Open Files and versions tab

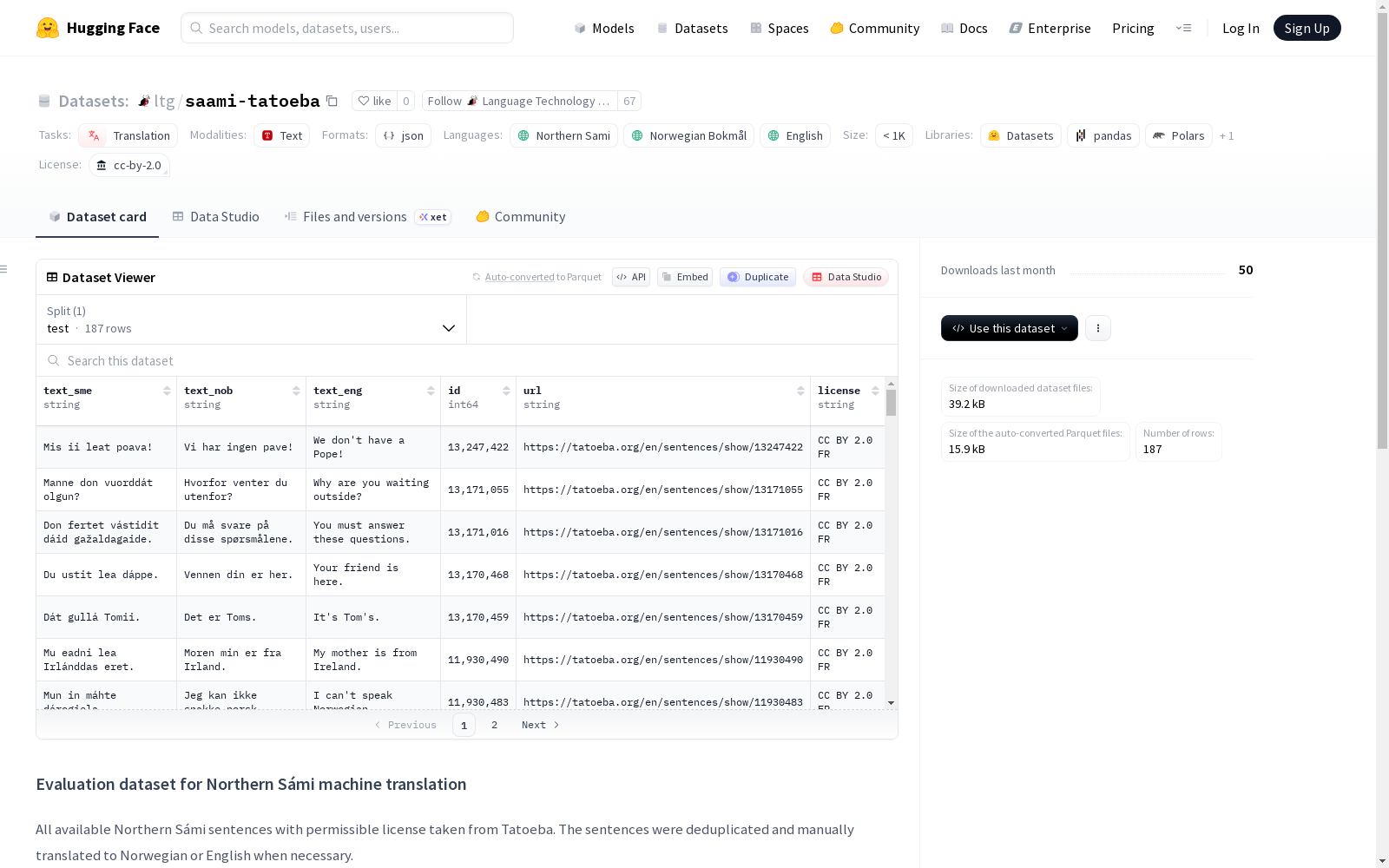click(367, 217)
